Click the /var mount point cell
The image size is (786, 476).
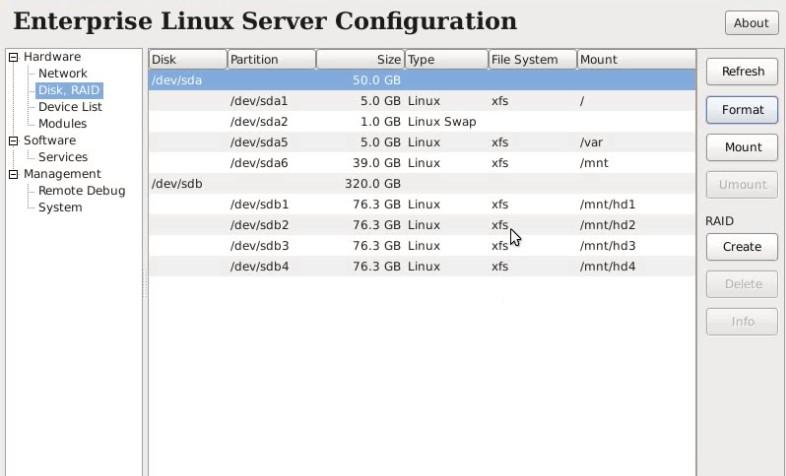[x=591, y=143]
